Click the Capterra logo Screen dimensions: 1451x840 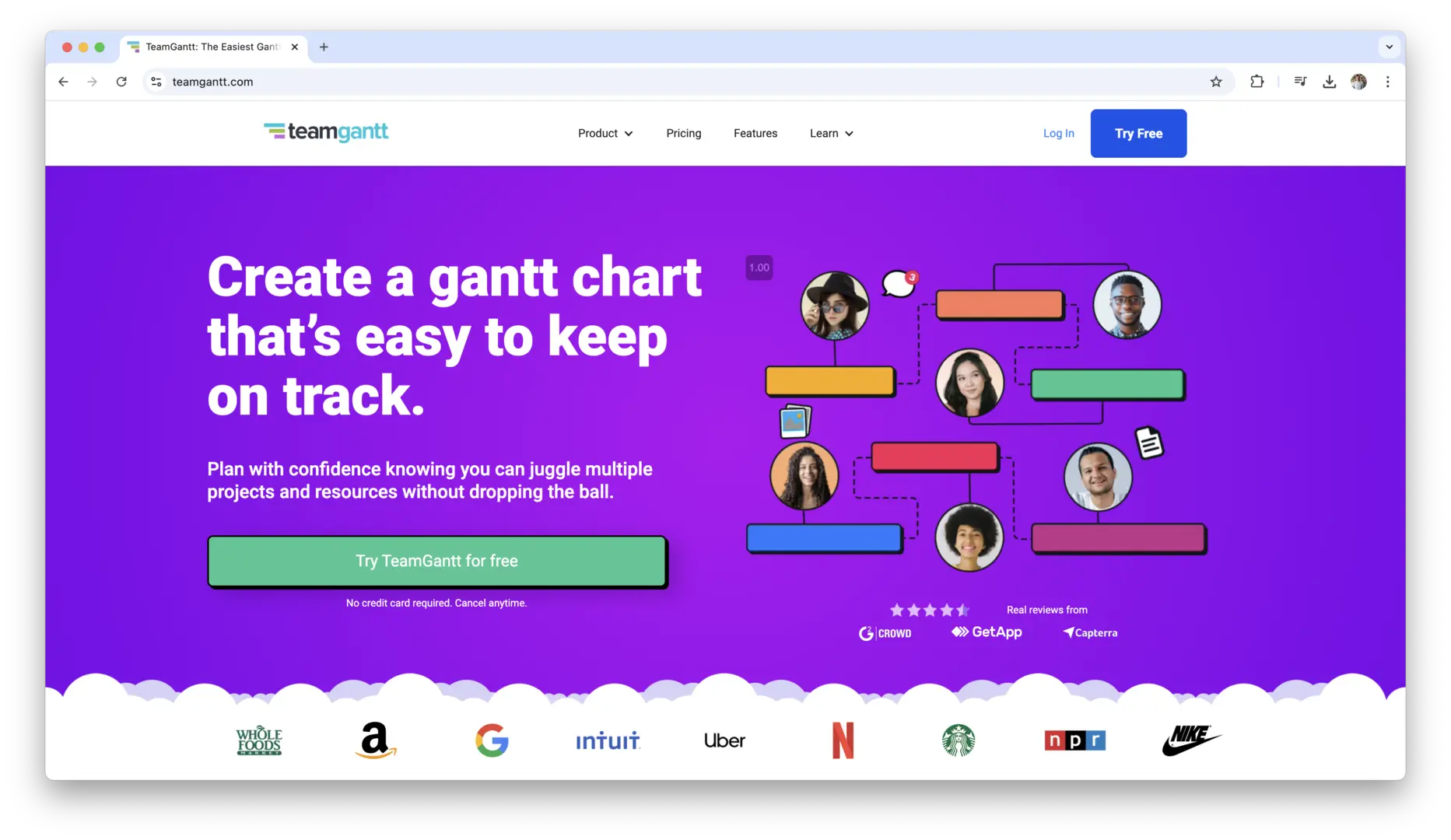point(1090,633)
